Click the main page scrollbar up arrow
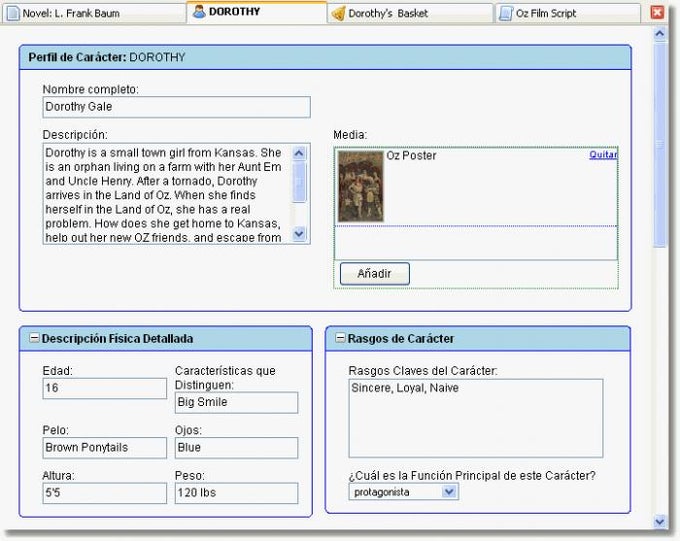Screen dimensions: 680x541 coord(660,34)
